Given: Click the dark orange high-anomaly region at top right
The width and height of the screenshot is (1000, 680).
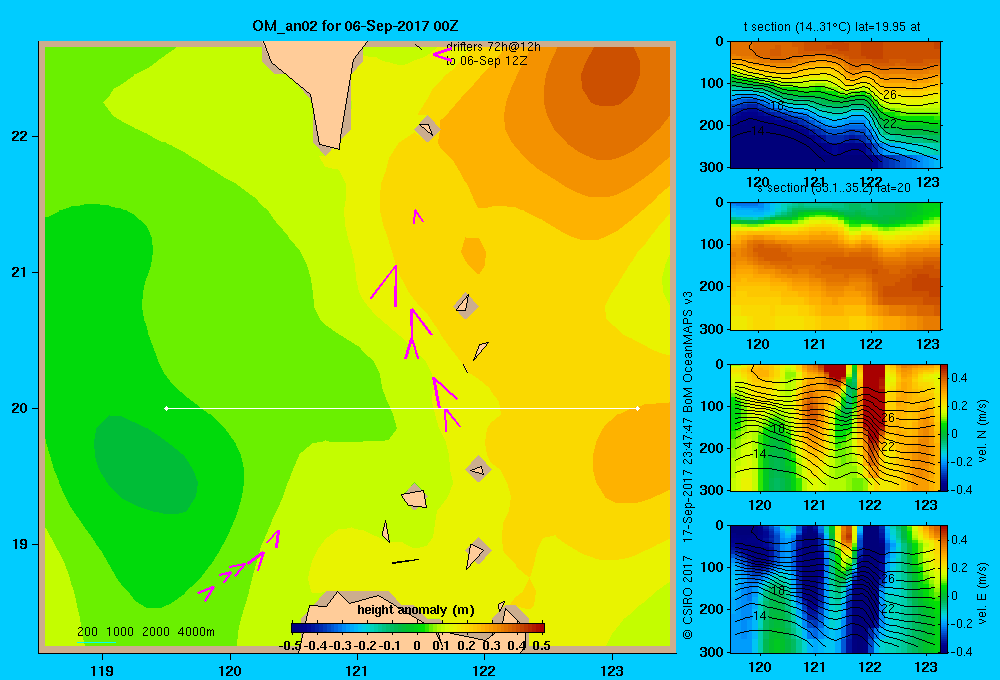Looking at the screenshot, I should (x=611, y=75).
